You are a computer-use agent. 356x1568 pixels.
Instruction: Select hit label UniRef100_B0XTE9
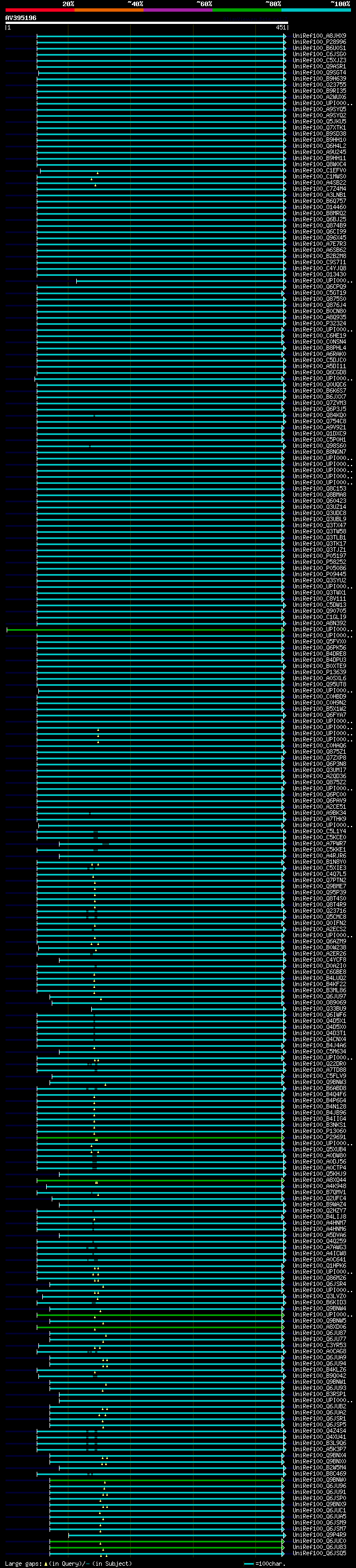[x=319, y=666]
